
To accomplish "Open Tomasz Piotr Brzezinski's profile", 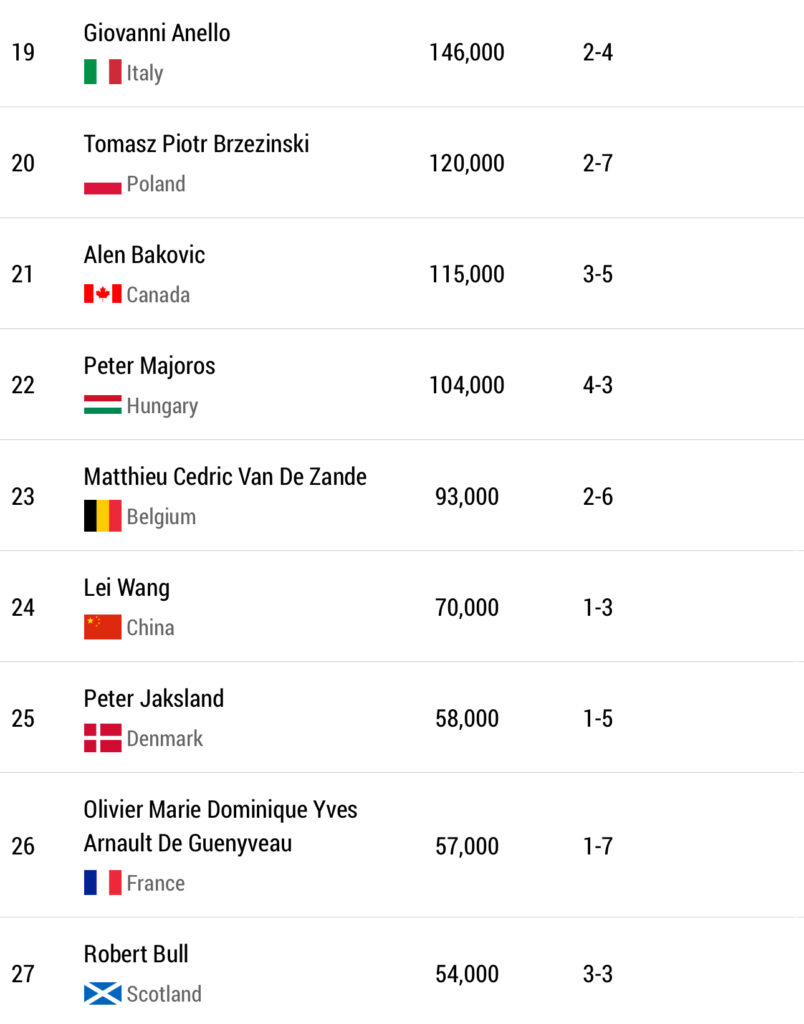I will coord(196,144).
